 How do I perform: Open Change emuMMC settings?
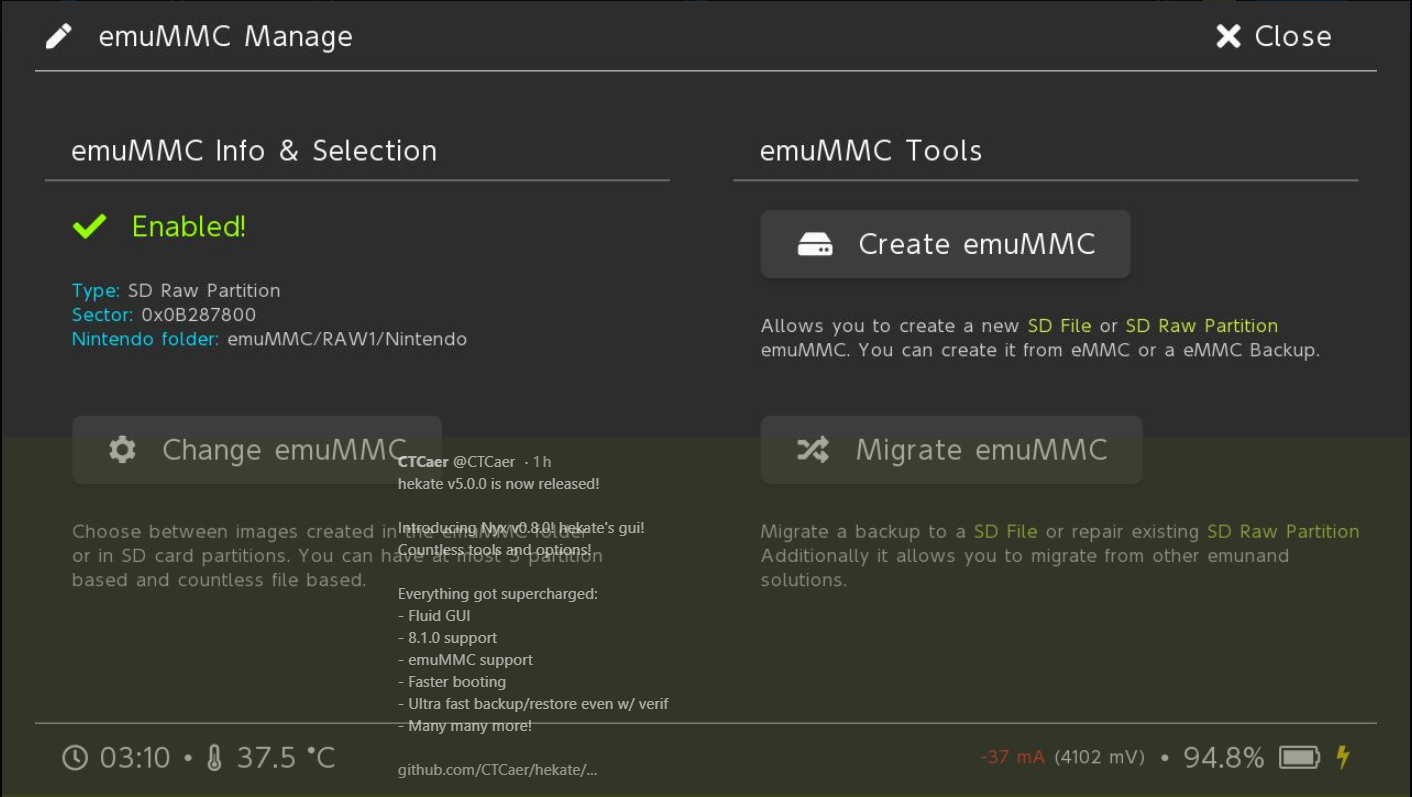tap(257, 450)
